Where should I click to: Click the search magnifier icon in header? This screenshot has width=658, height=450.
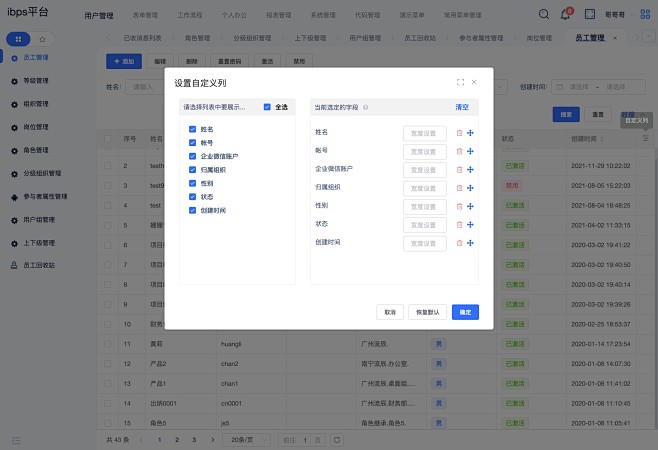(x=544, y=14)
